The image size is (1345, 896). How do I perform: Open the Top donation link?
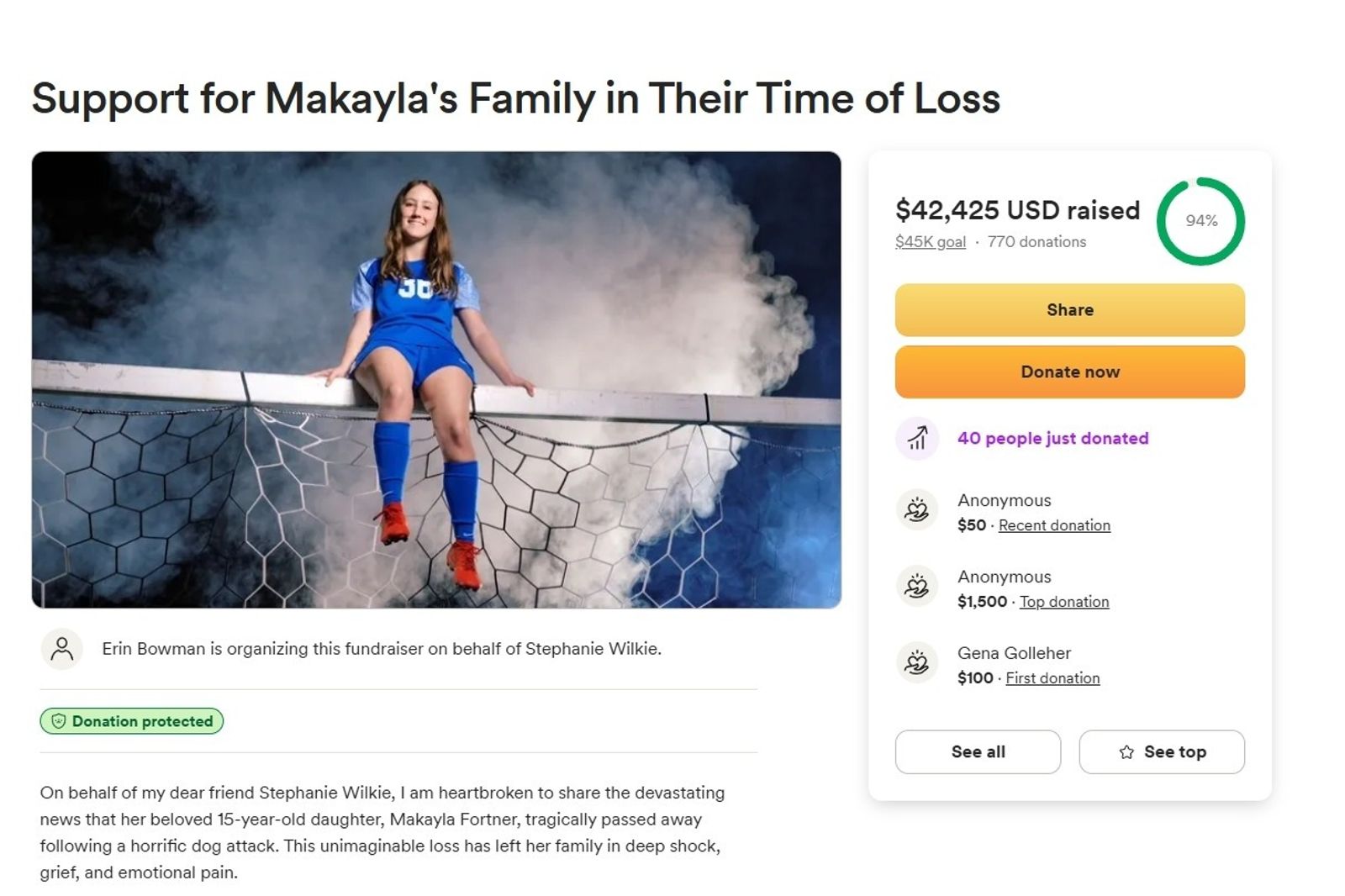pos(1064,602)
